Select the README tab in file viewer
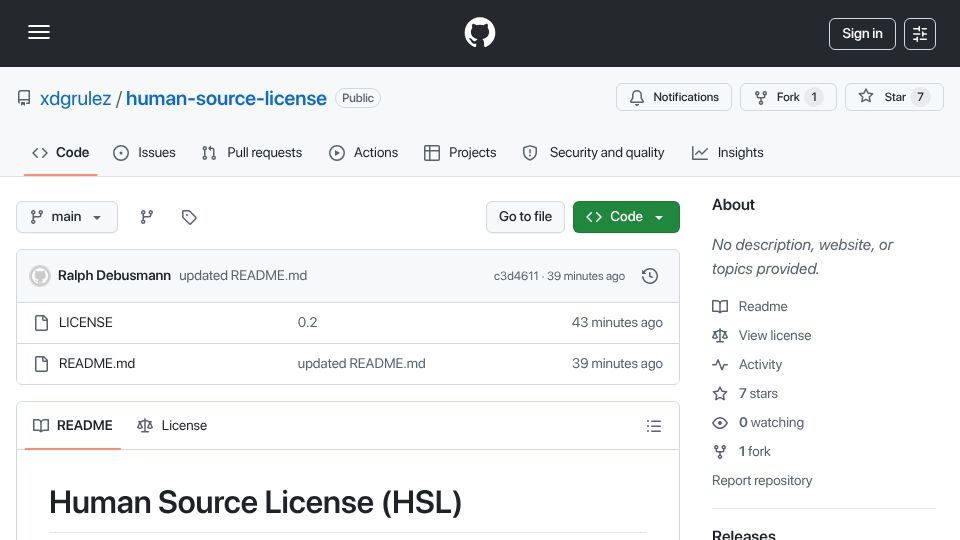The height and width of the screenshot is (540, 960). pos(73,426)
